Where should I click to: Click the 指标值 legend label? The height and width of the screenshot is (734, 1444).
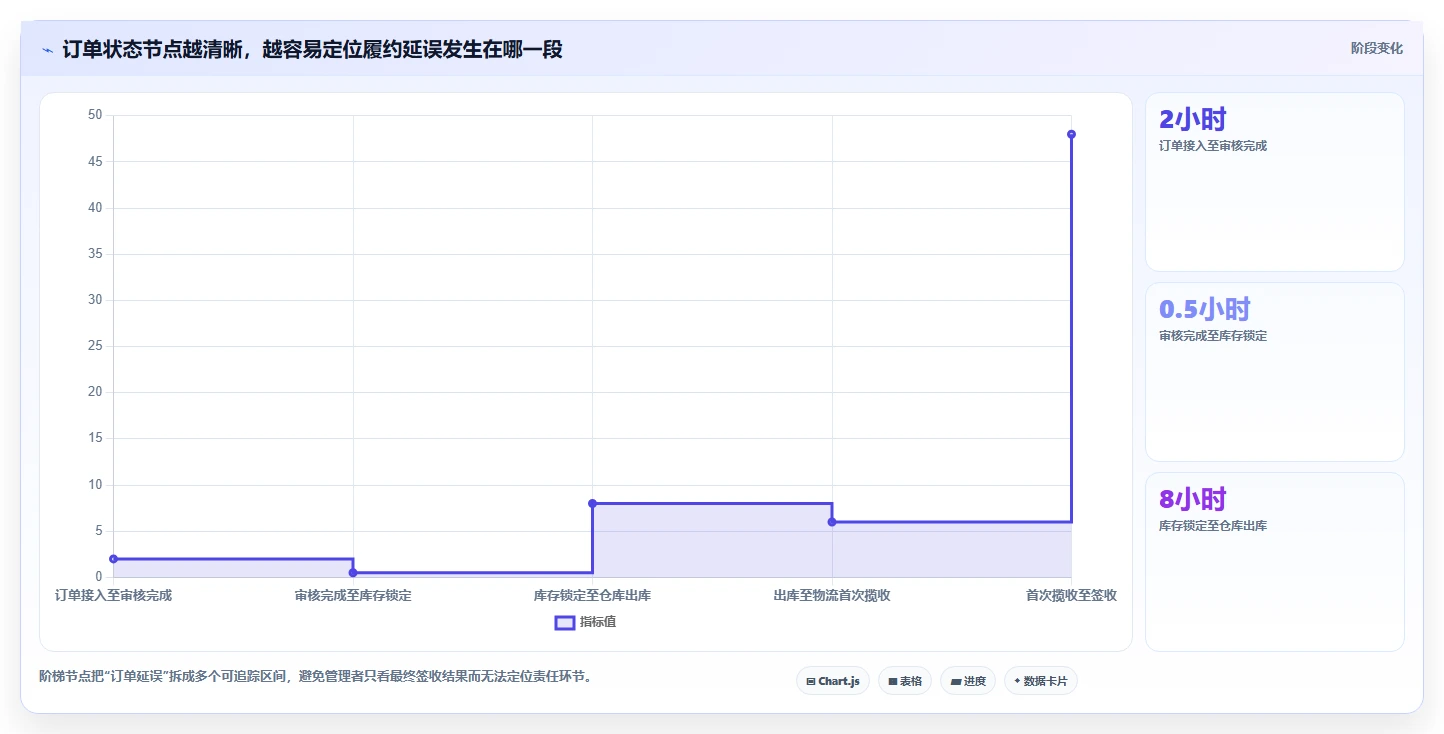coord(598,622)
